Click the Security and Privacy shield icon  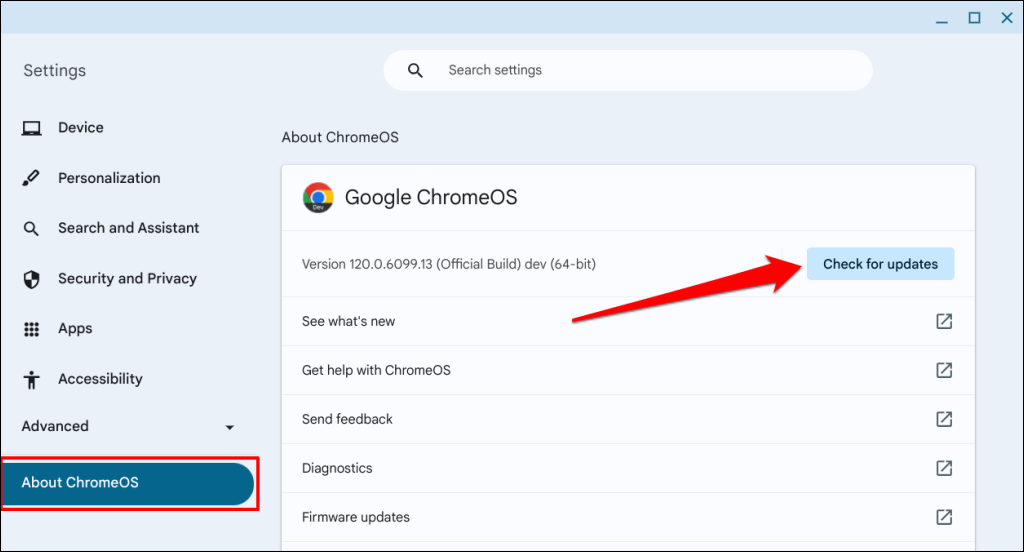click(x=32, y=279)
